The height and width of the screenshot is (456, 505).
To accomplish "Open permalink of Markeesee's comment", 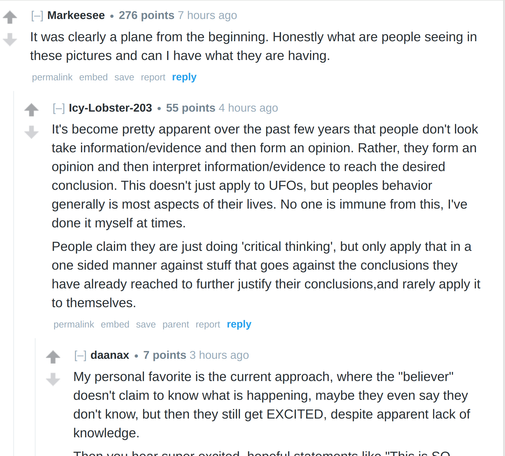I will point(52,77).
